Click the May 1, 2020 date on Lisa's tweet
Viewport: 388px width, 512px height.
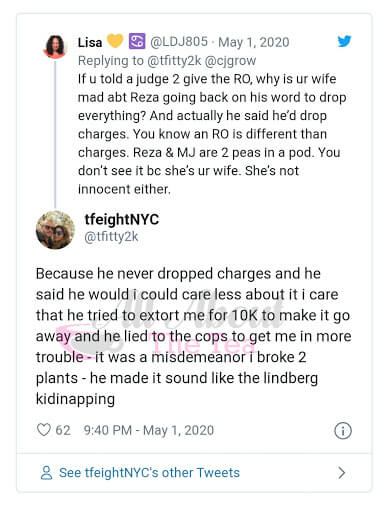click(254, 42)
